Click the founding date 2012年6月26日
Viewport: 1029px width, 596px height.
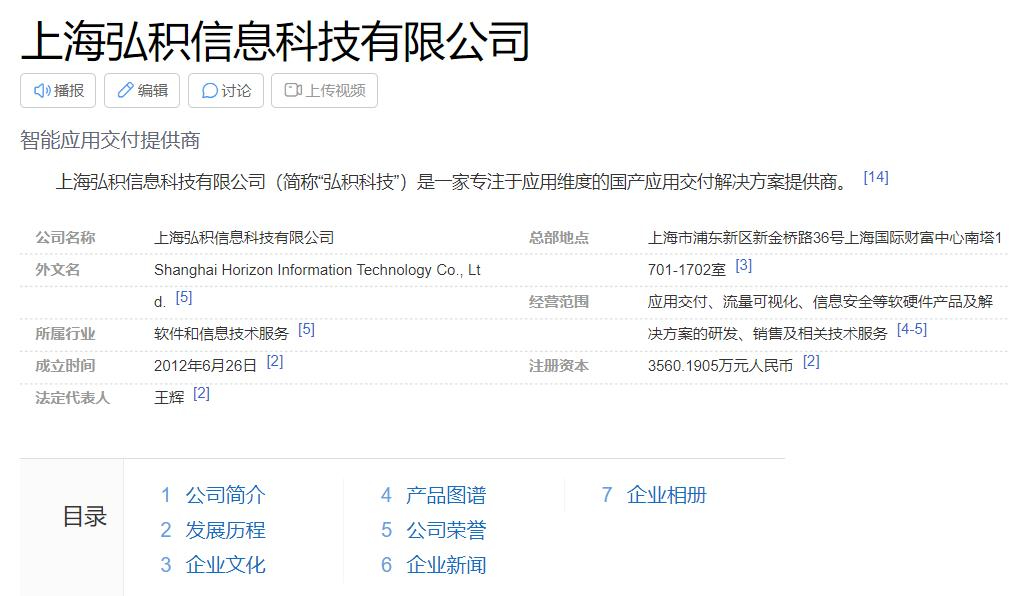click(x=205, y=366)
